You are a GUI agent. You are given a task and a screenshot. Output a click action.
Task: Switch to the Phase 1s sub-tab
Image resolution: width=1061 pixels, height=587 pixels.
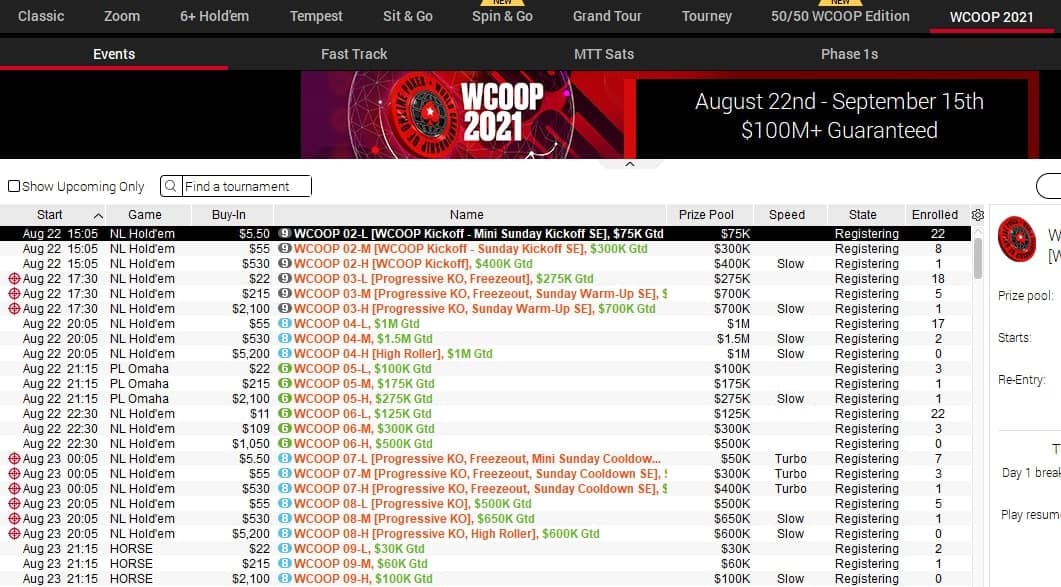849,54
